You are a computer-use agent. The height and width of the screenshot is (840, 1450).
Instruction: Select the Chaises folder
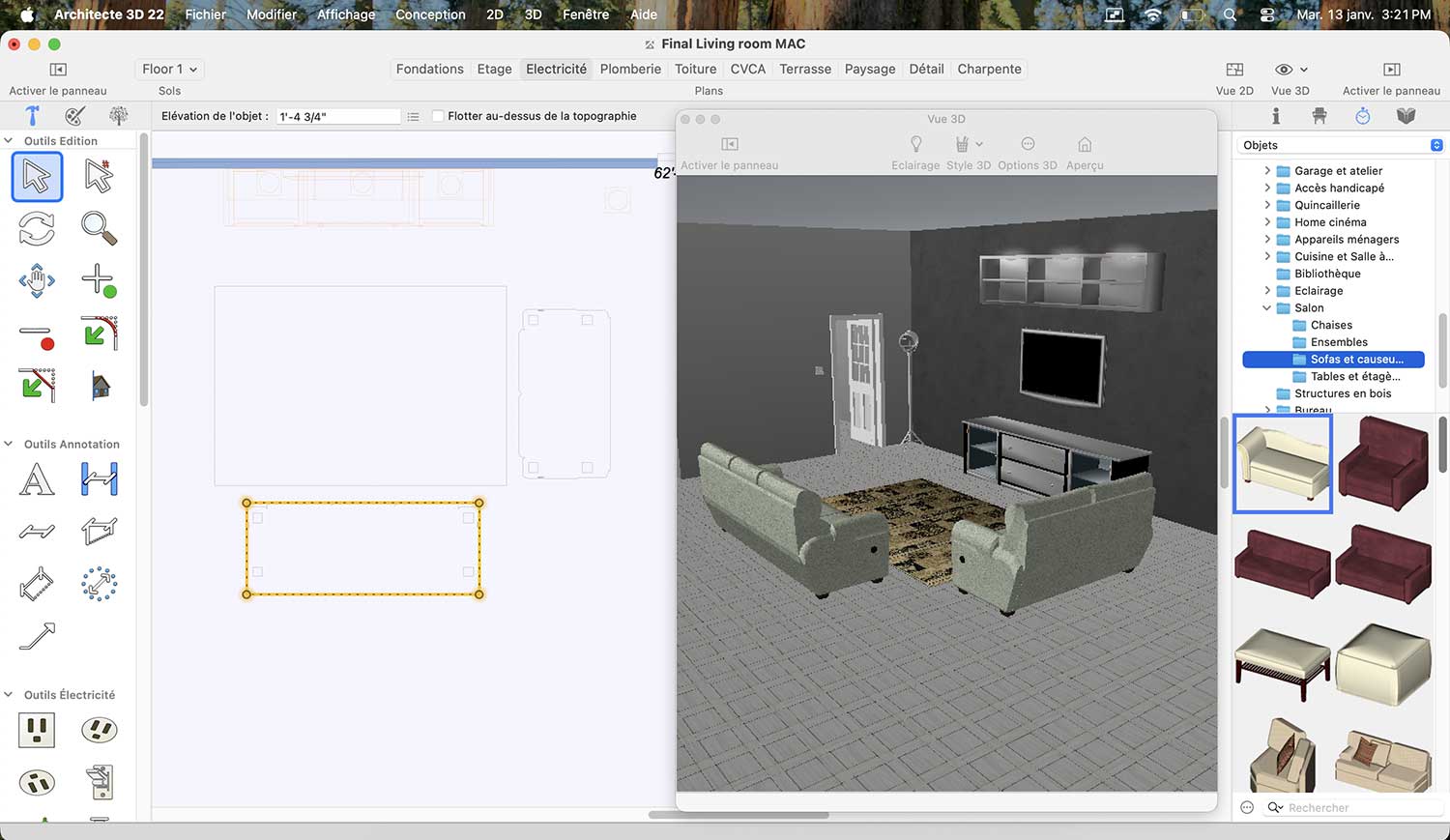point(1333,326)
